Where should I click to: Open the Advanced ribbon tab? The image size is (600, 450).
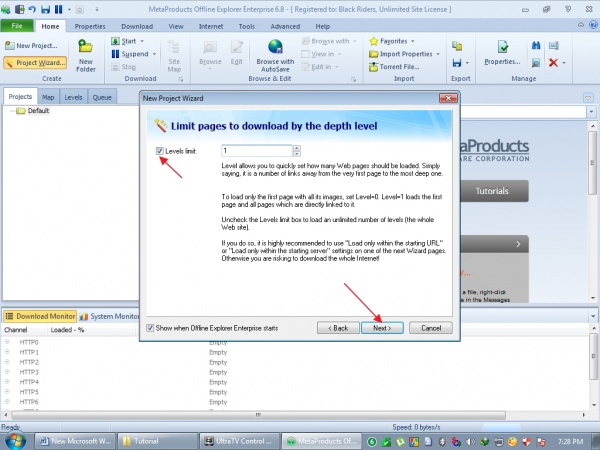(x=285, y=26)
